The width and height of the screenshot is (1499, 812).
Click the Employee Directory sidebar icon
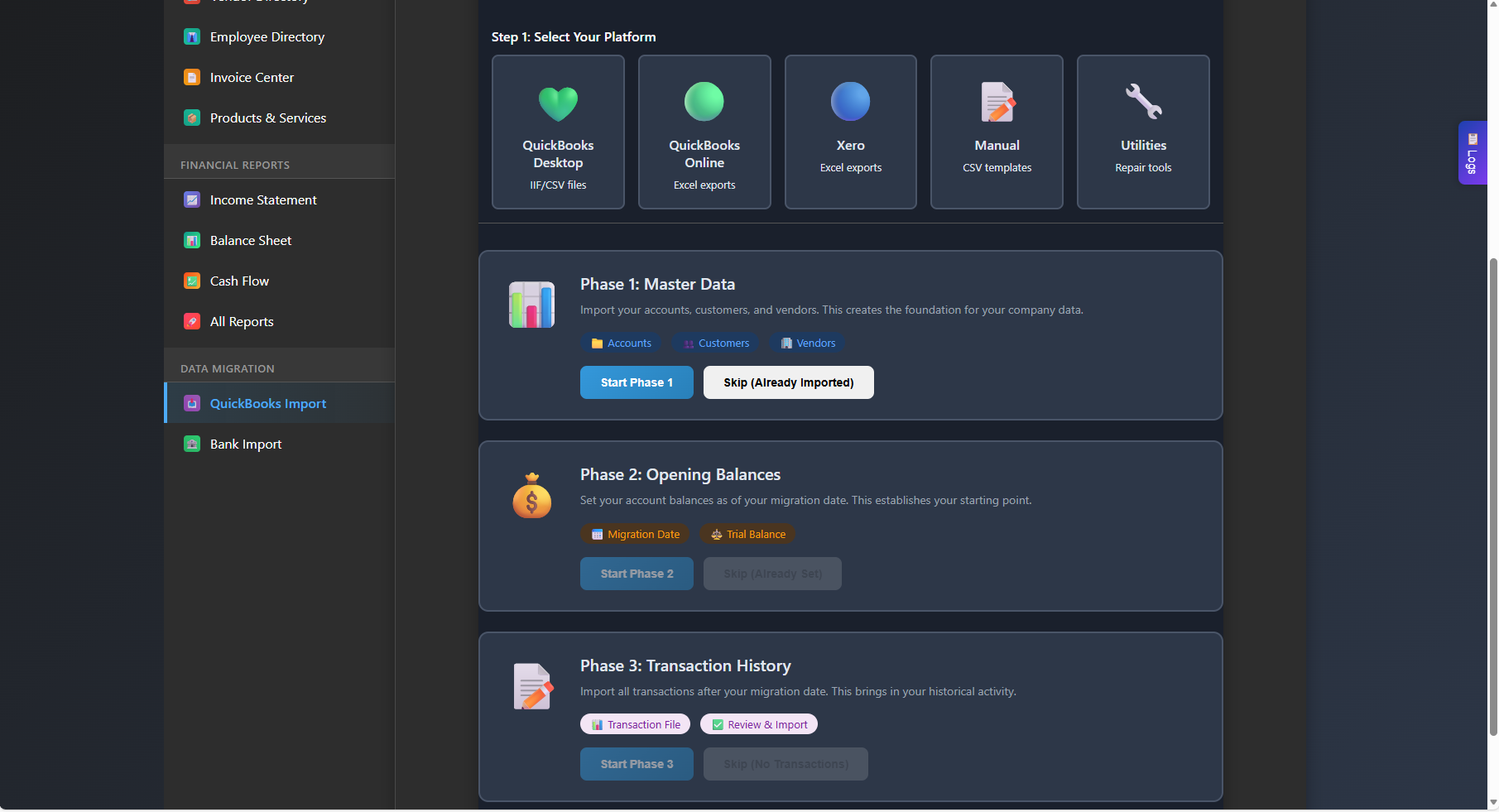tap(192, 36)
